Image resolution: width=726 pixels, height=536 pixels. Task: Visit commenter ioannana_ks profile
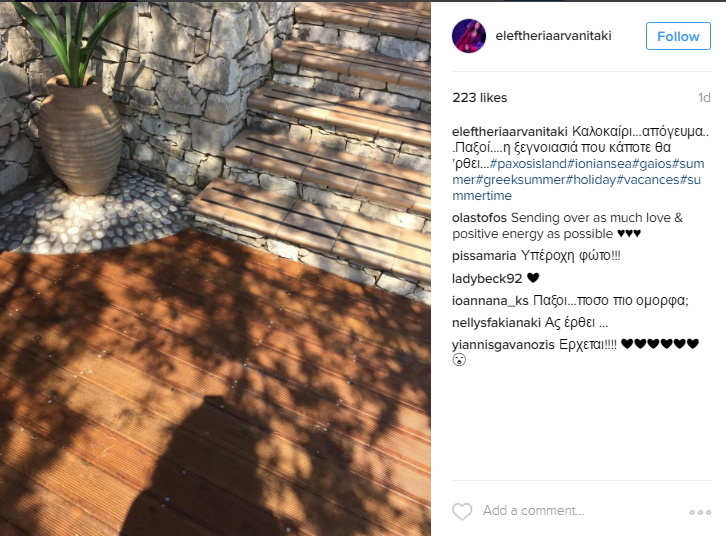pyautogui.click(x=490, y=301)
